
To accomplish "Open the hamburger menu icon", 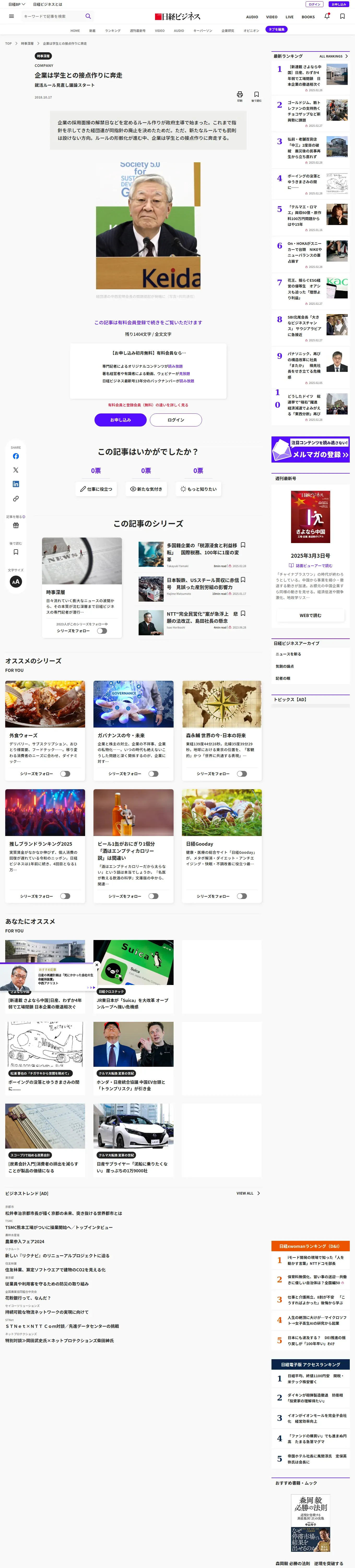I will (11, 16).
